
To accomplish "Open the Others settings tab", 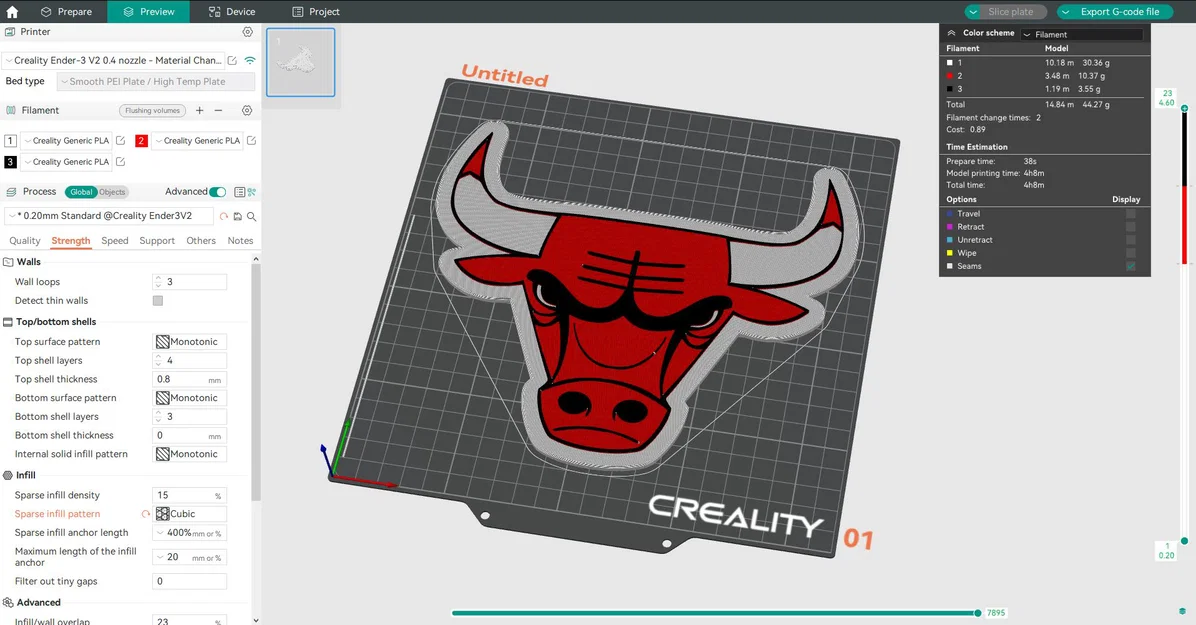I will [201, 240].
